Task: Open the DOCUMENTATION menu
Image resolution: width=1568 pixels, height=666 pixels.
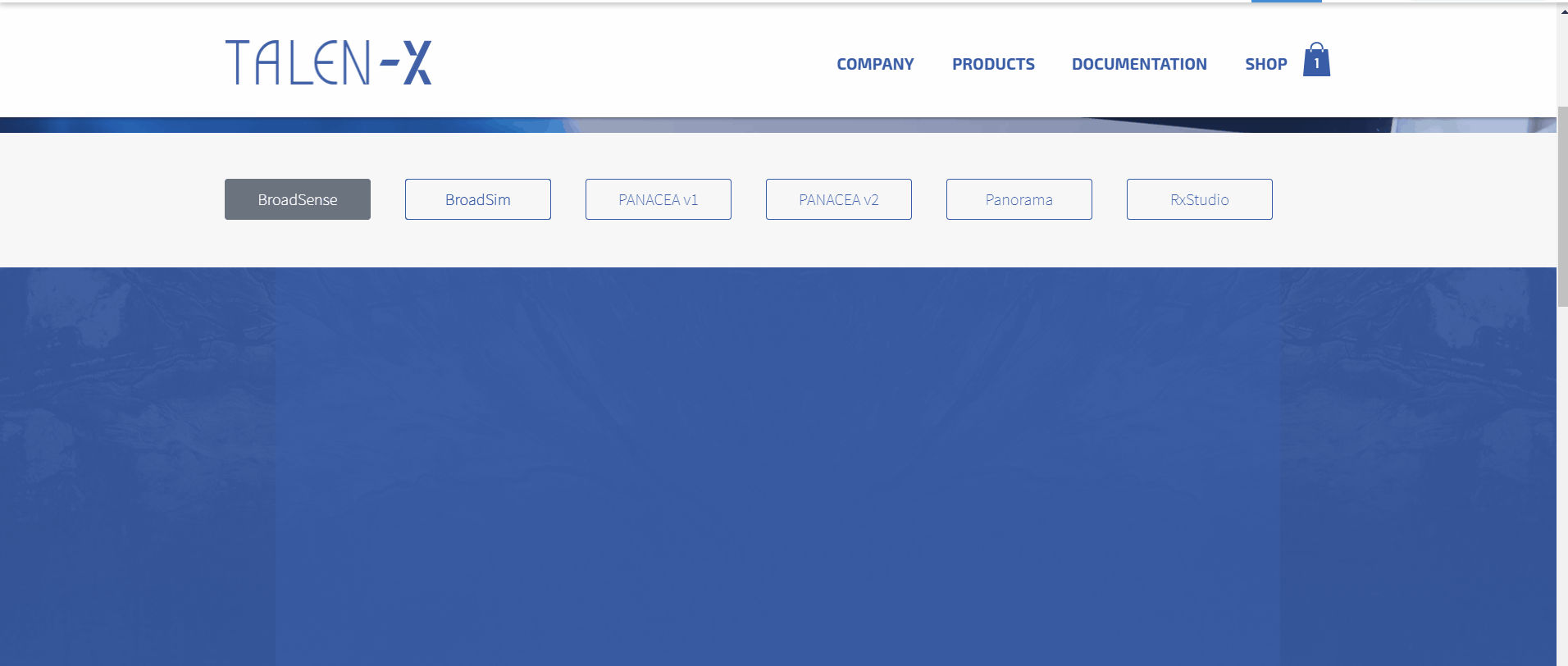Action: tap(1139, 64)
